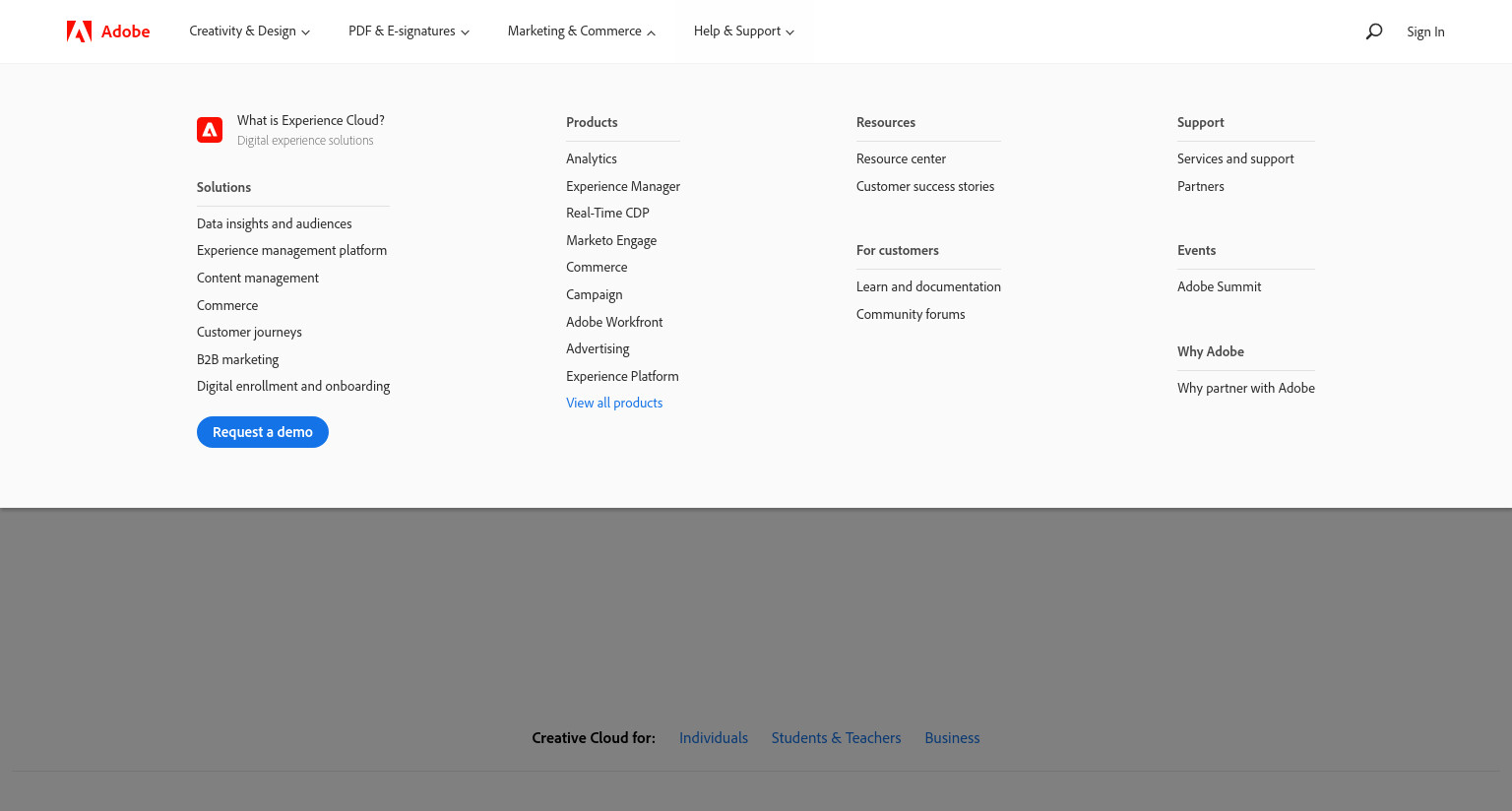This screenshot has width=1512, height=811.
Task: Open B2B marketing solution
Action: point(238,359)
